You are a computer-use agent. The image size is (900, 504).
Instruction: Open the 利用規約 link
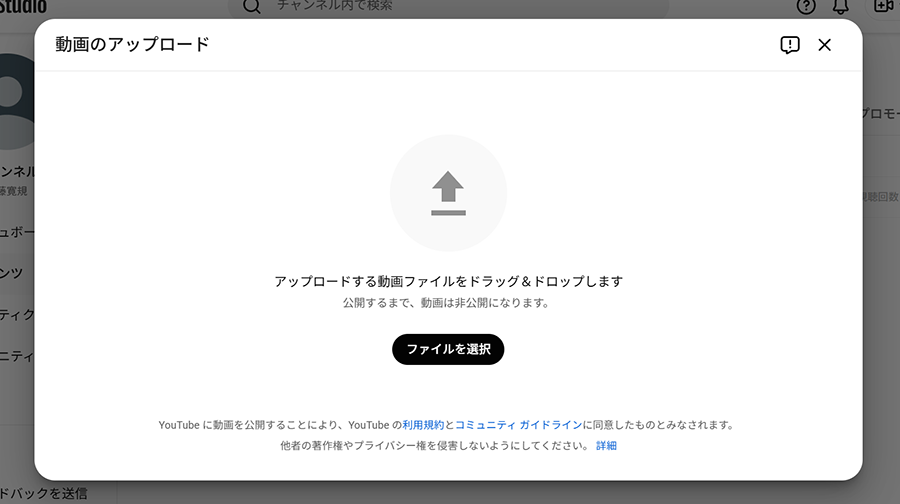[423, 424]
